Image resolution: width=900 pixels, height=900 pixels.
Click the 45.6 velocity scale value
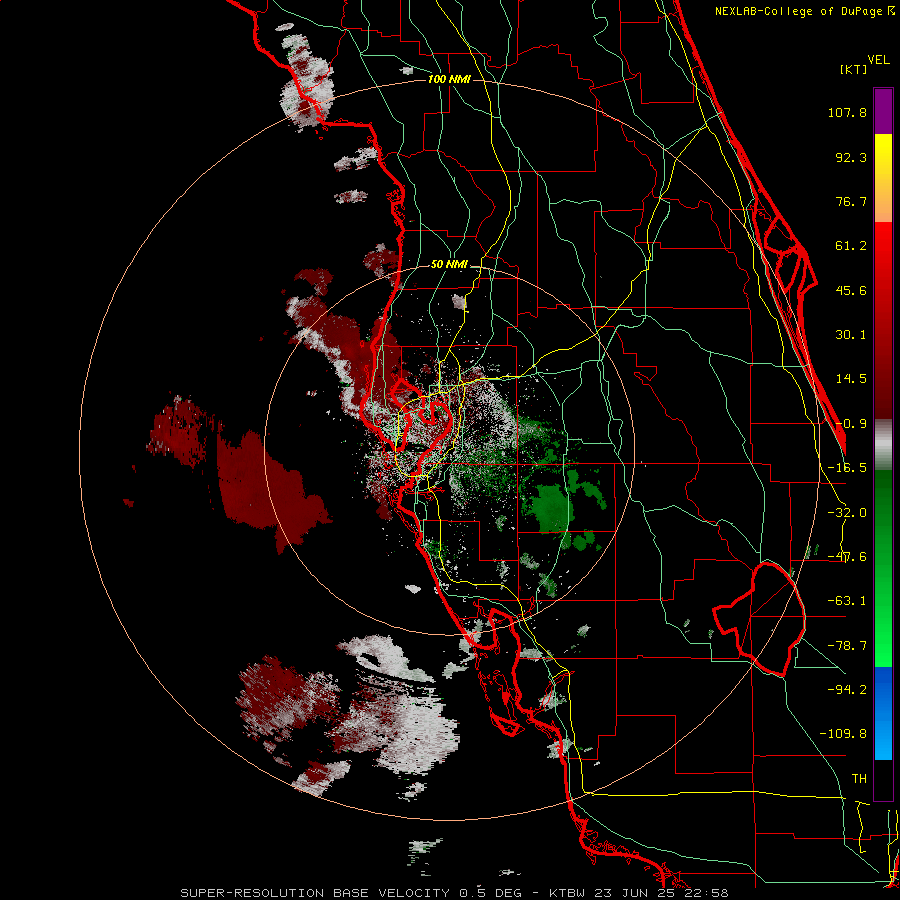pyautogui.click(x=851, y=290)
